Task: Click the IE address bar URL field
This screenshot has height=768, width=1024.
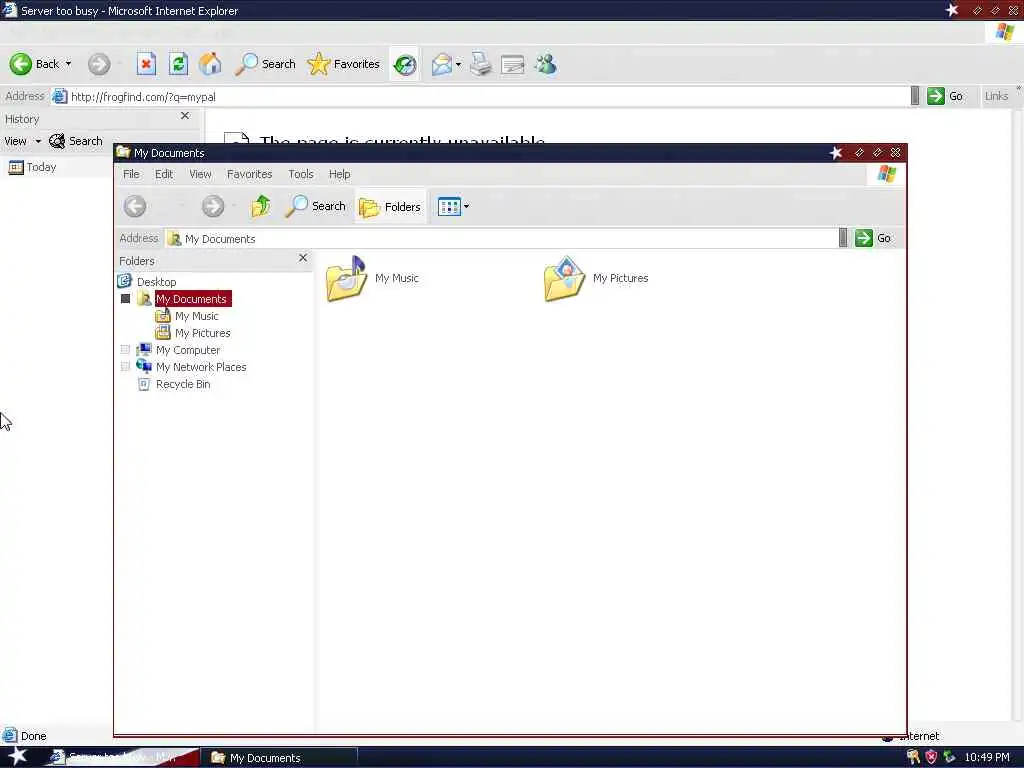Action: click(x=483, y=97)
